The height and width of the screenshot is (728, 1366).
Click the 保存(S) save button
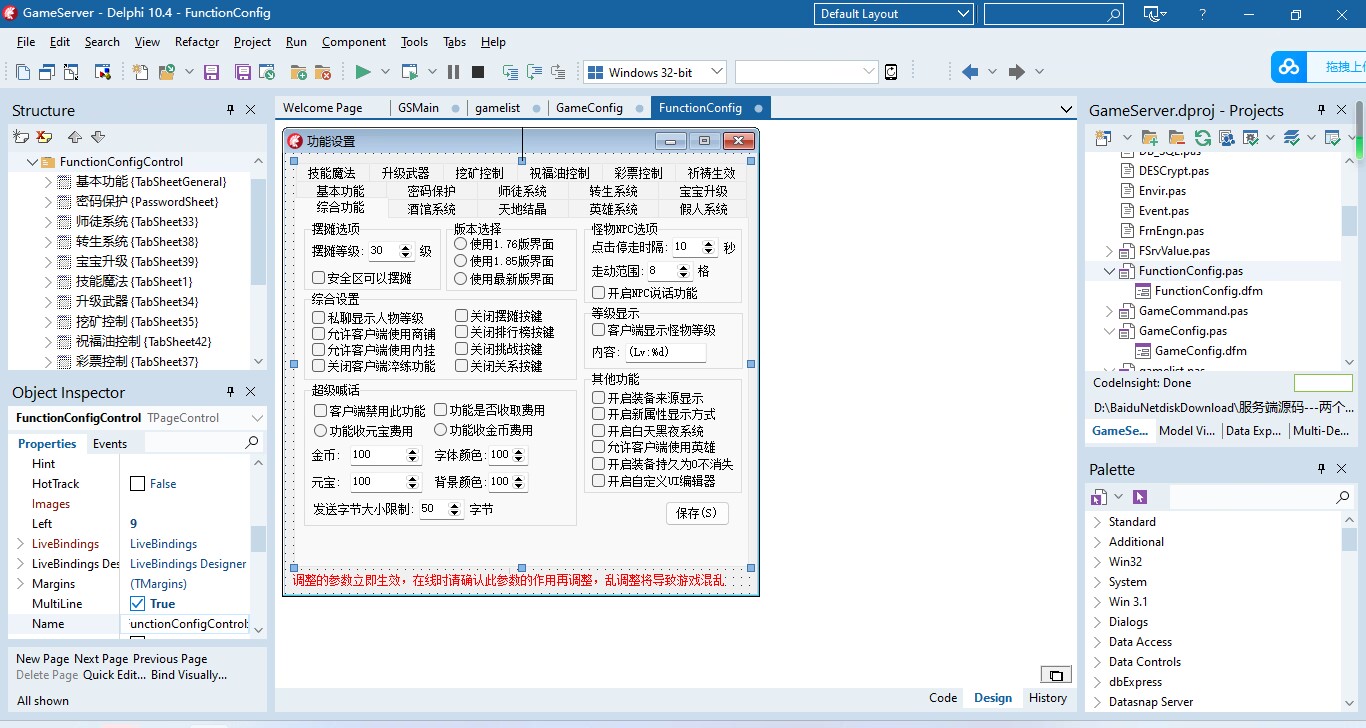(697, 513)
